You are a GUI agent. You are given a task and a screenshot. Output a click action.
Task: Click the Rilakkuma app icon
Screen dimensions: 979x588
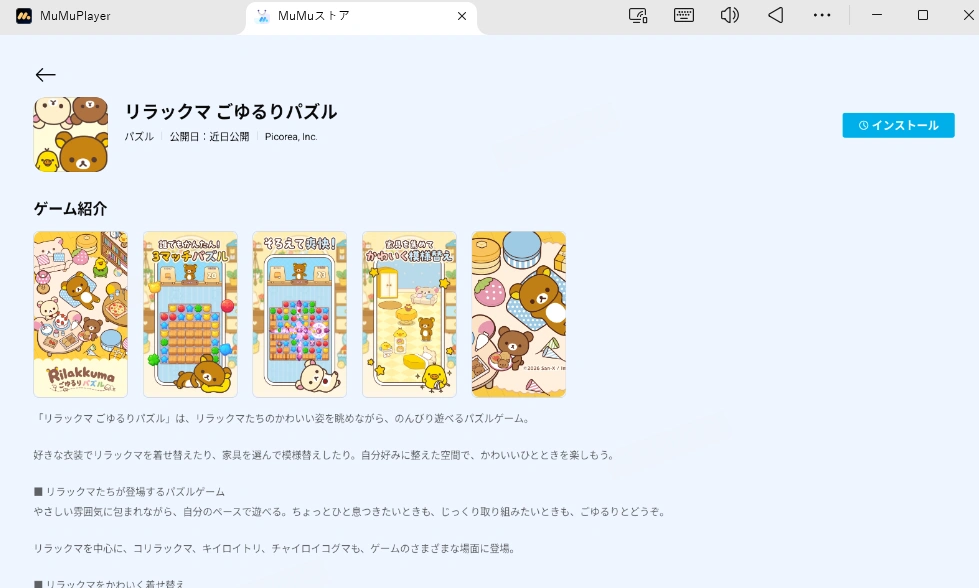[71, 134]
